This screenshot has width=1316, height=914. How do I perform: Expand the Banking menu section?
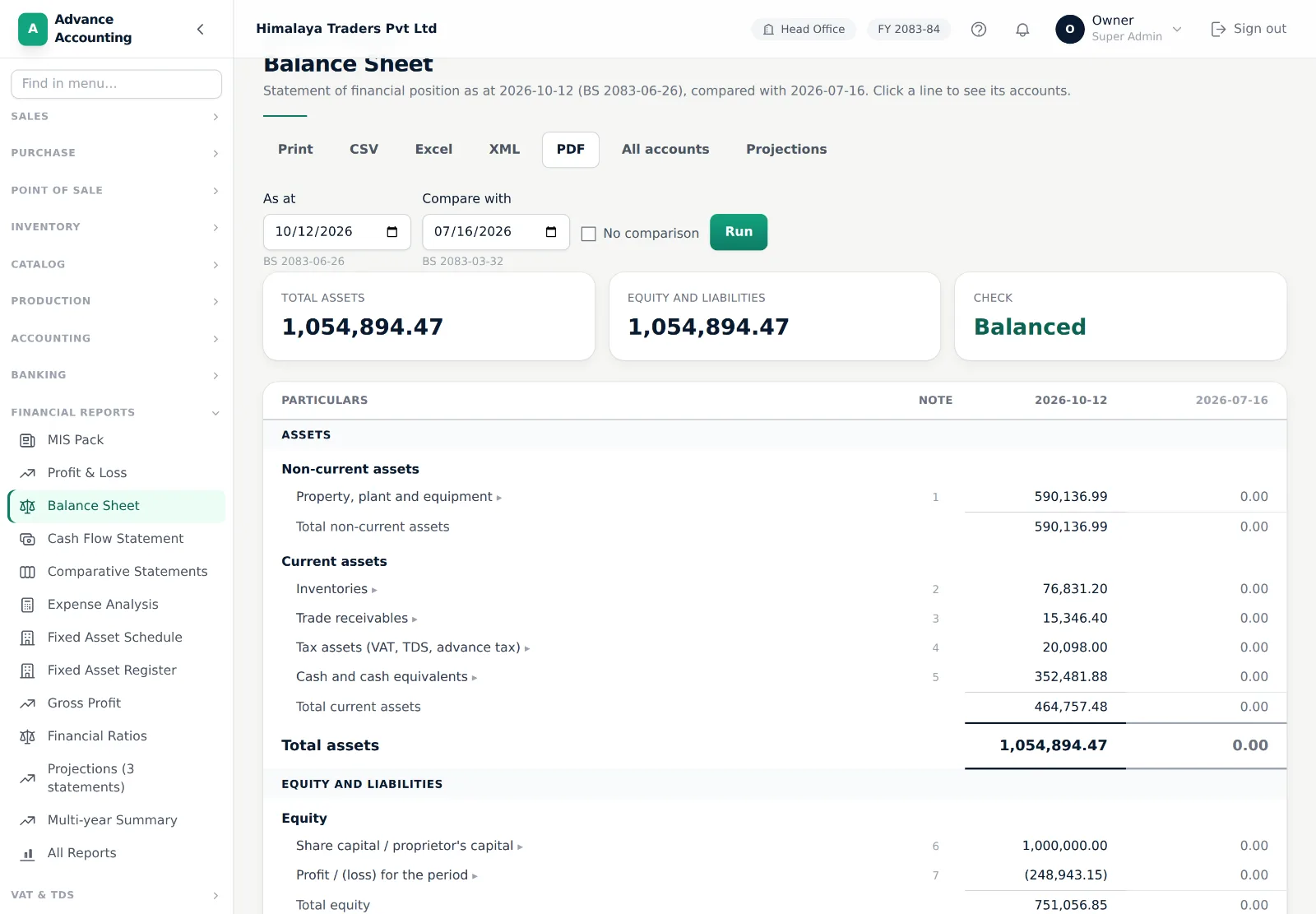click(116, 375)
